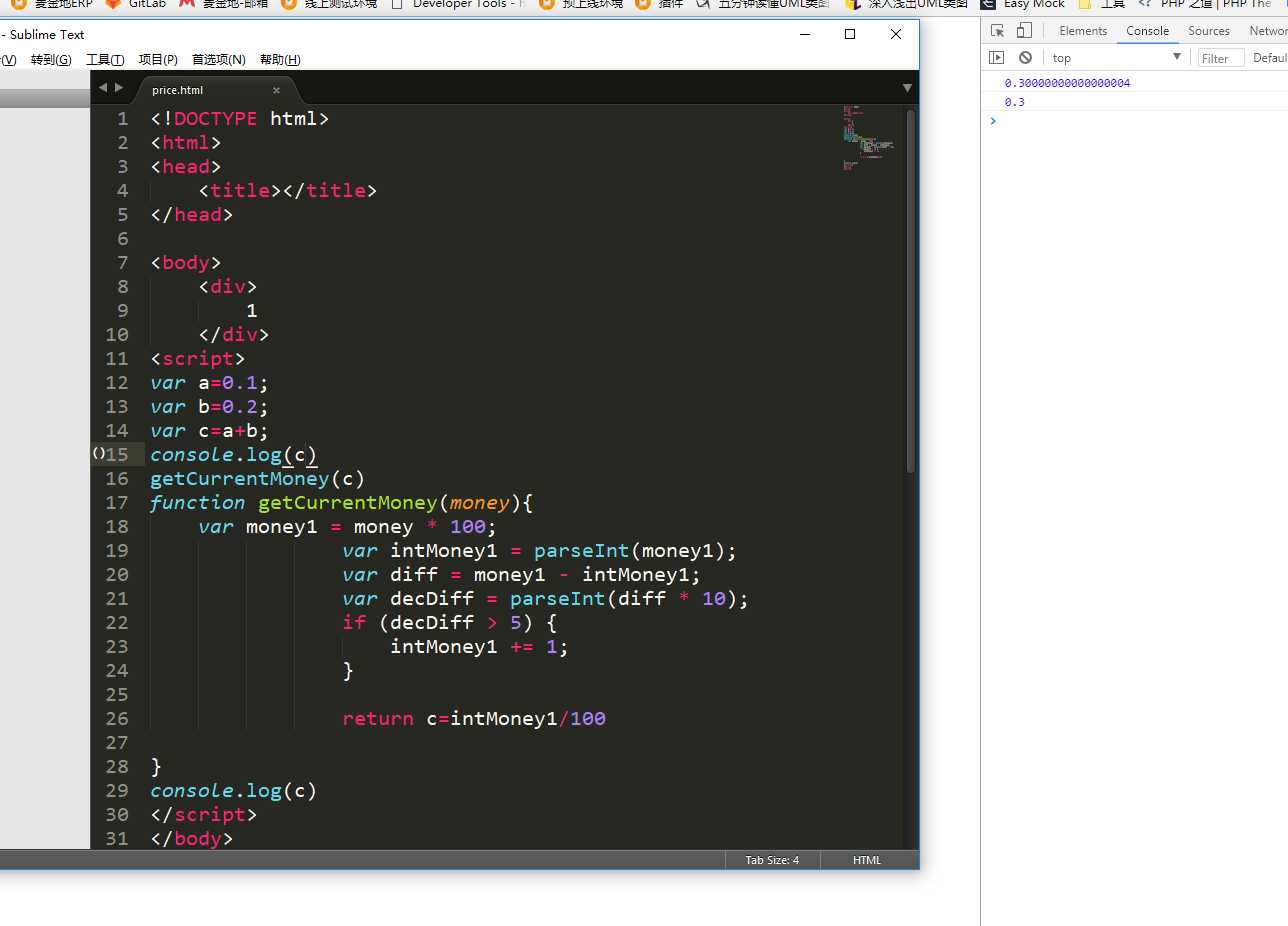
Task: Click the Tab Size: 4 status item
Action: click(772, 860)
